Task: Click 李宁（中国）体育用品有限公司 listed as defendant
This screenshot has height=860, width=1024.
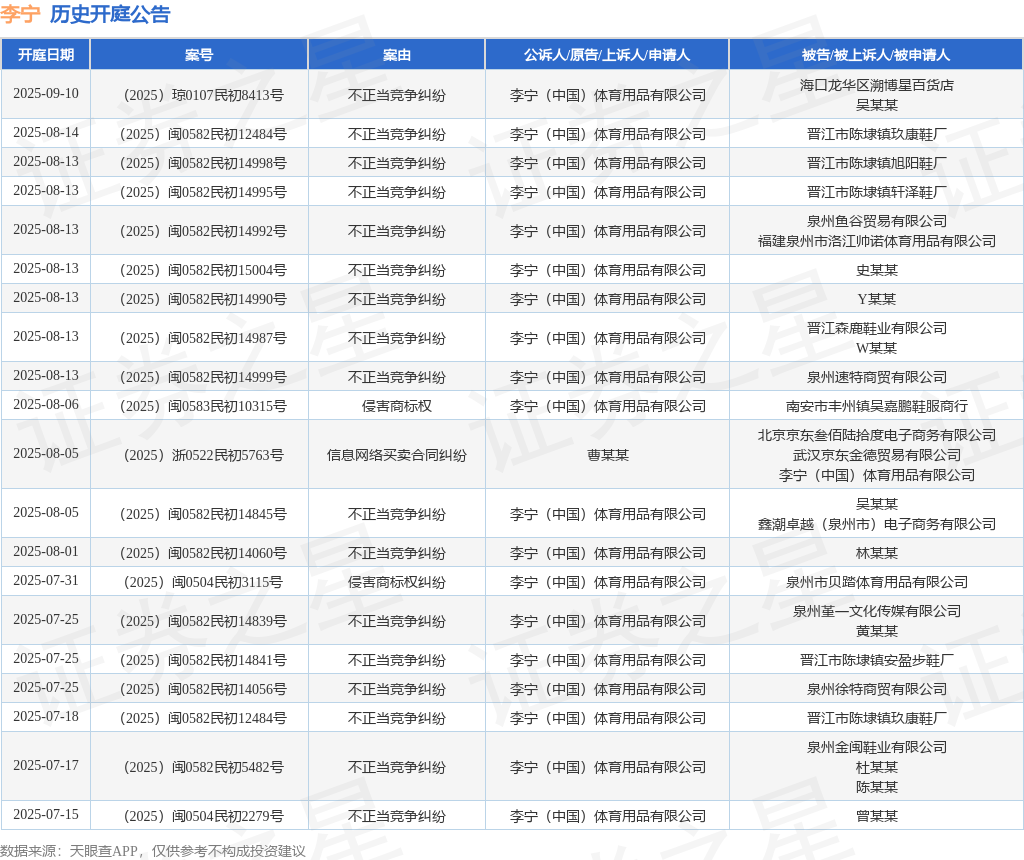Action: (876, 475)
